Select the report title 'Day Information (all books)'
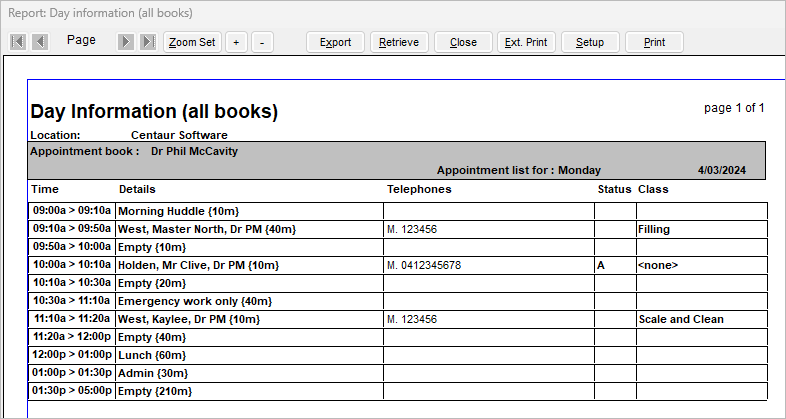Image resolution: width=786 pixels, height=419 pixels. click(154, 111)
